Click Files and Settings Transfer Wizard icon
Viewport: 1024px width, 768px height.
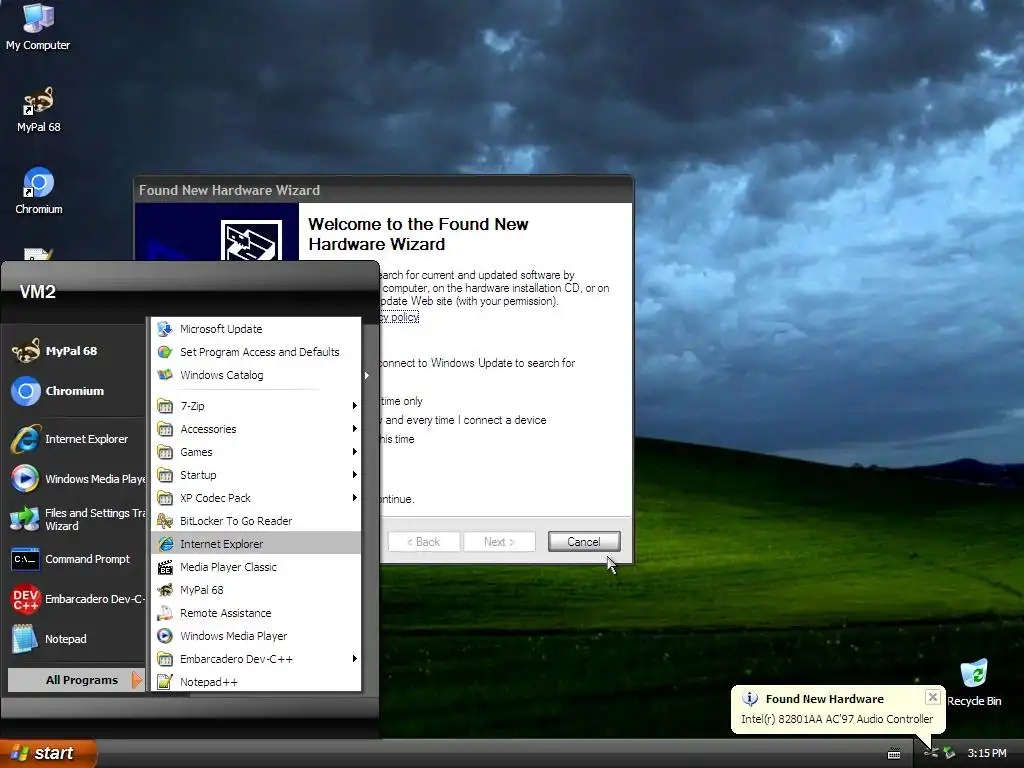pos(25,519)
